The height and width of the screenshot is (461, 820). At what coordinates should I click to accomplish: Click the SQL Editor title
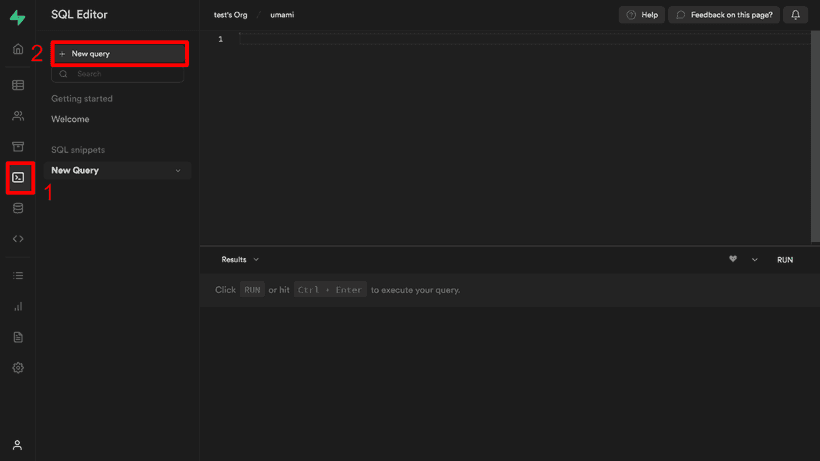(x=79, y=15)
